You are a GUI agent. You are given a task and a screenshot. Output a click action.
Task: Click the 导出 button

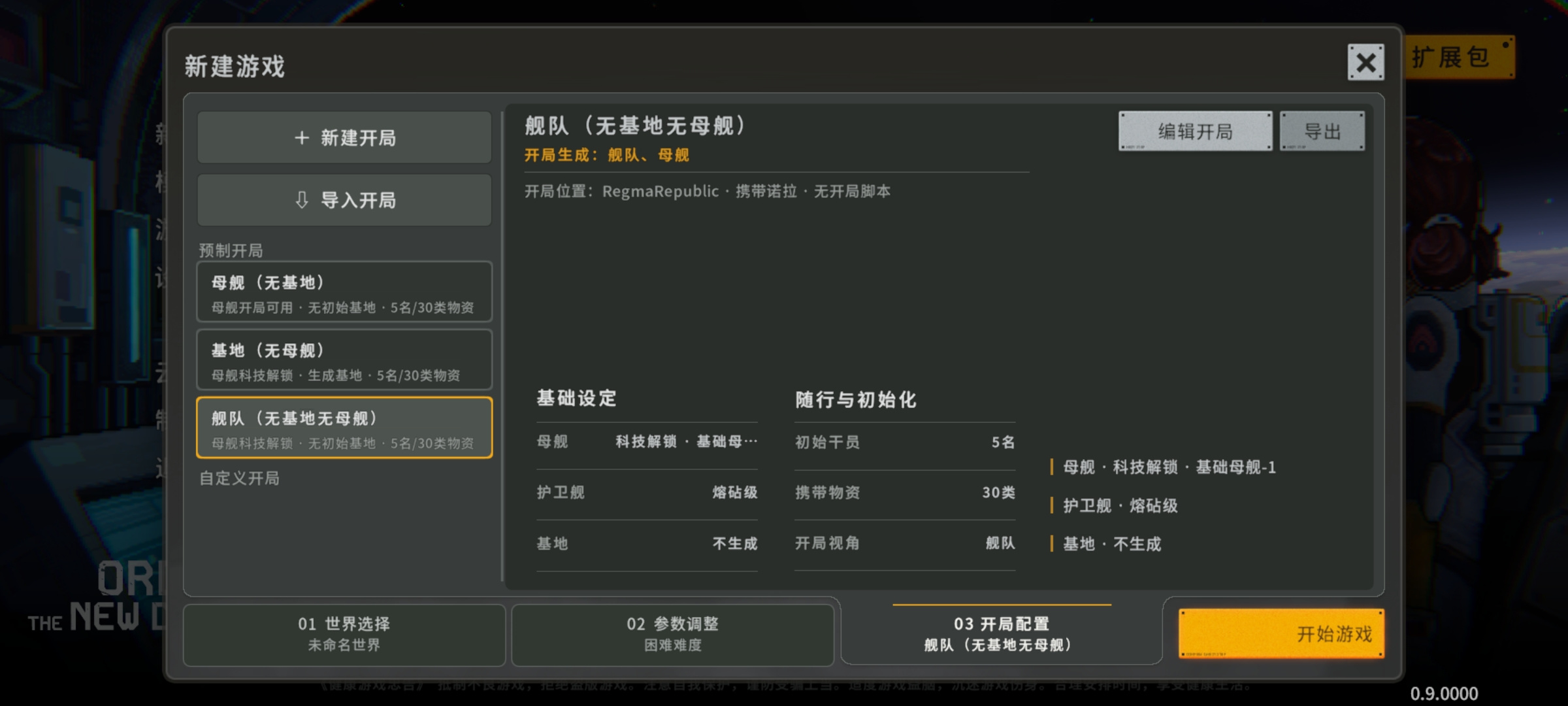1322,131
